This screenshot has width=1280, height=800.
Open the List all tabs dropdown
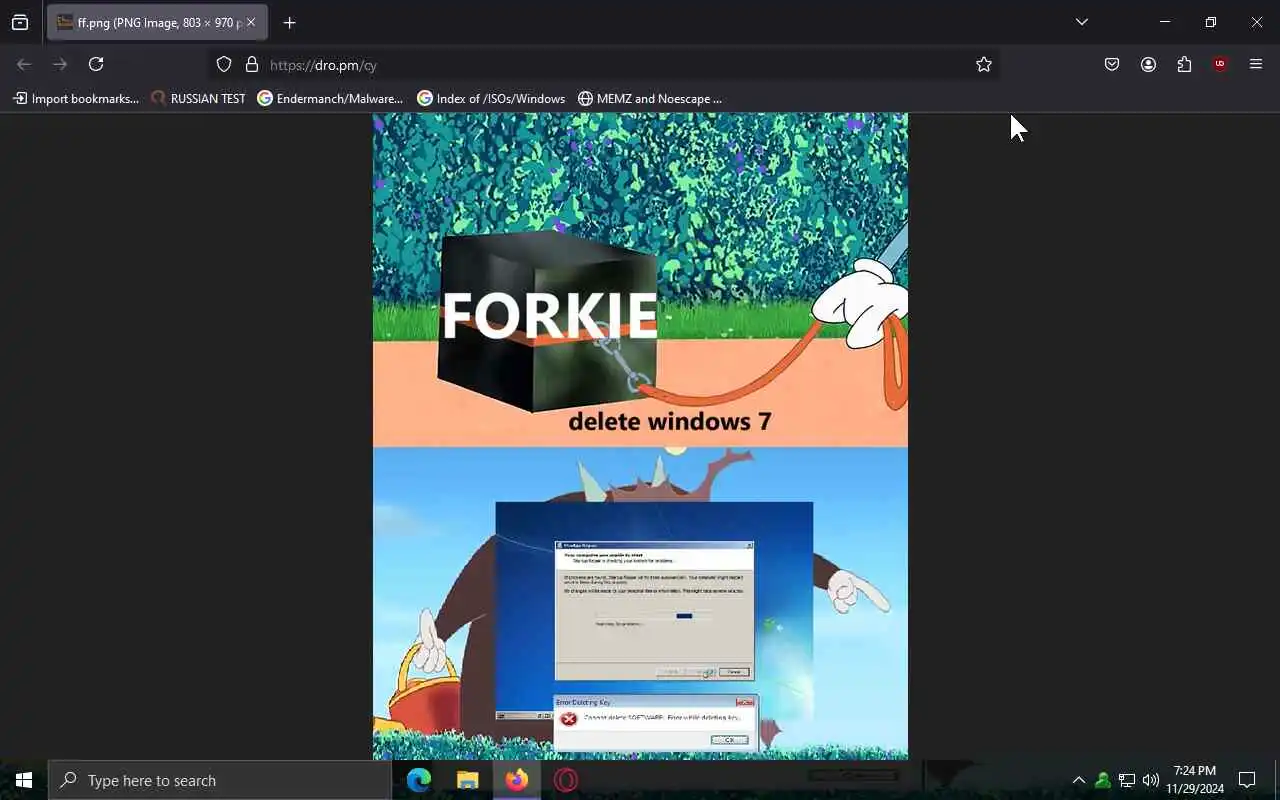pyautogui.click(x=1081, y=22)
